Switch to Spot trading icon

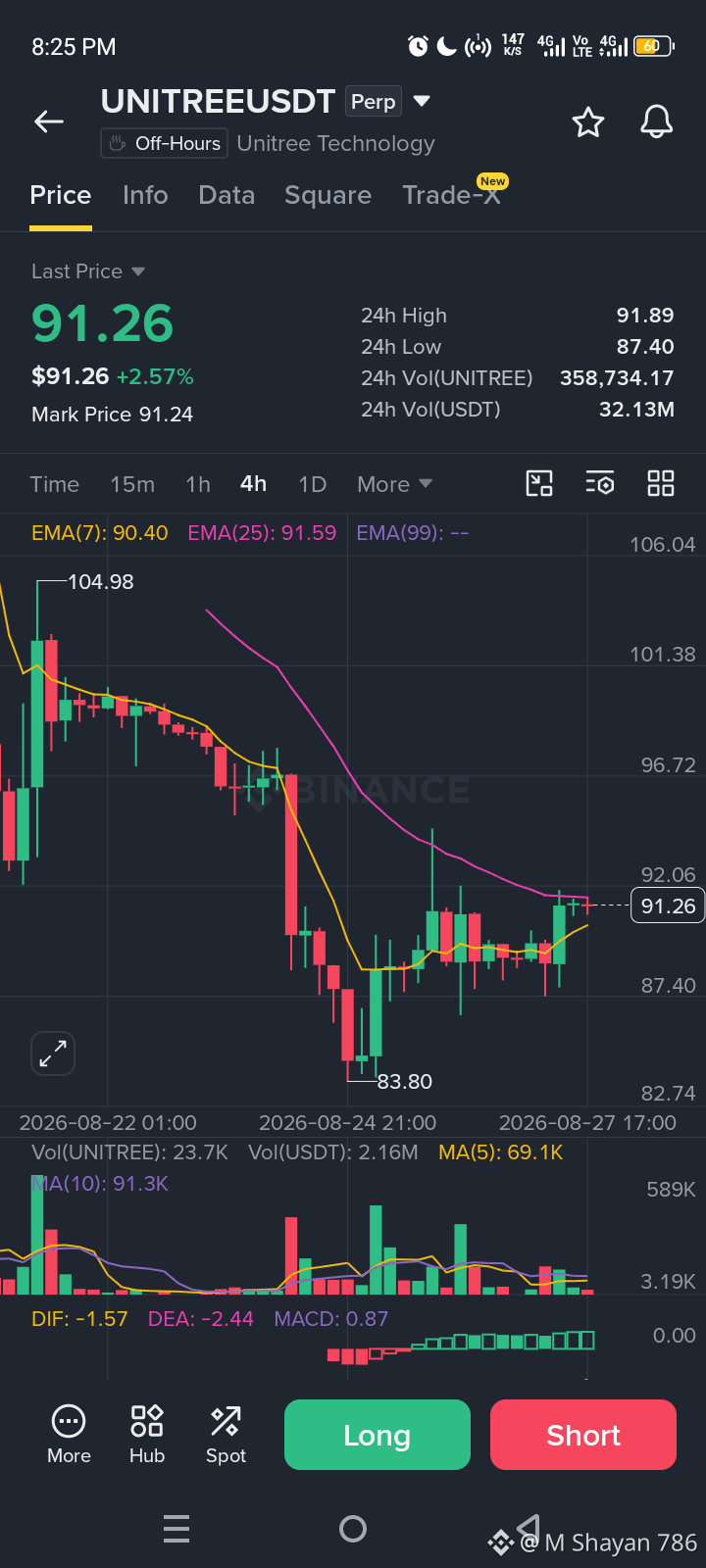click(226, 1435)
